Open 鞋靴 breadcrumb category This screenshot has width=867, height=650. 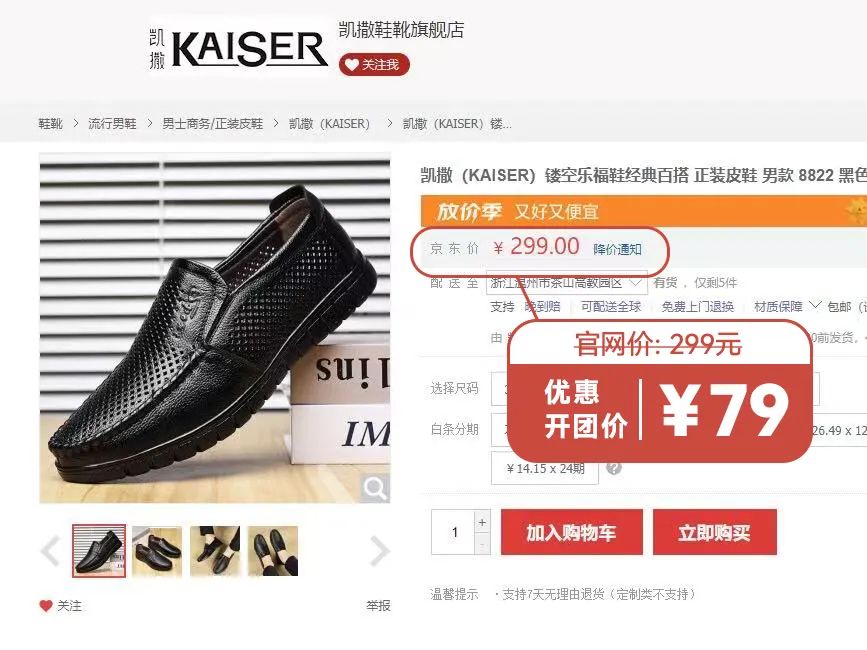pyautogui.click(x=50, y=124)
